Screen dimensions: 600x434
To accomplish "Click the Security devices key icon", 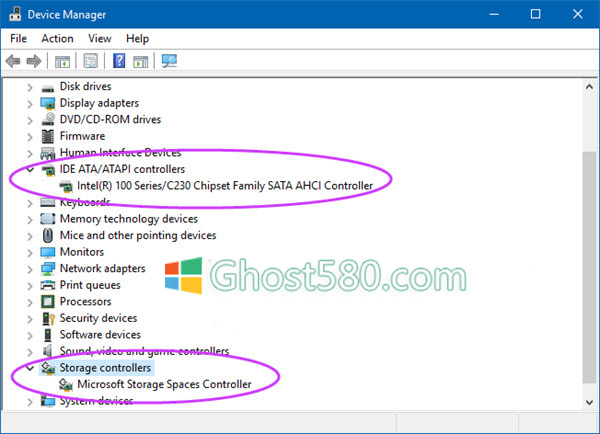I will tap(49, 318).
